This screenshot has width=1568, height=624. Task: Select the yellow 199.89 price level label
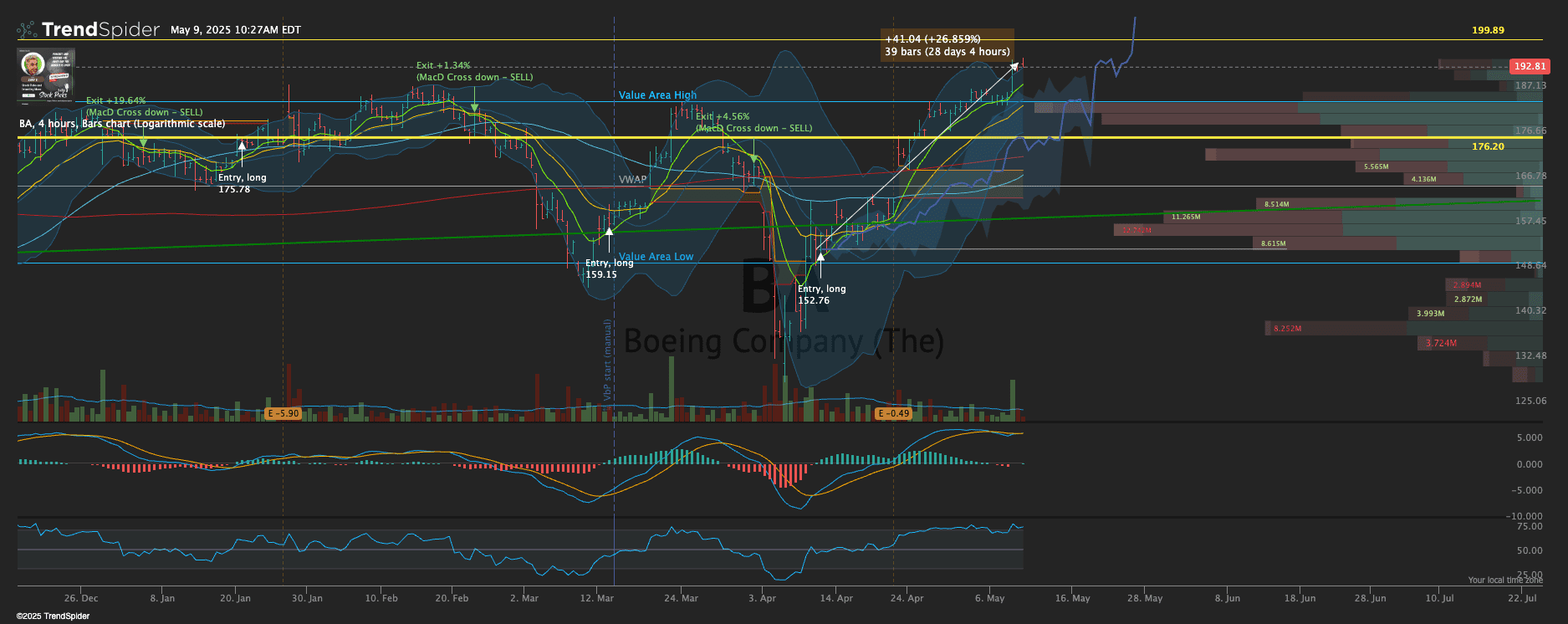click(1488, 30)
